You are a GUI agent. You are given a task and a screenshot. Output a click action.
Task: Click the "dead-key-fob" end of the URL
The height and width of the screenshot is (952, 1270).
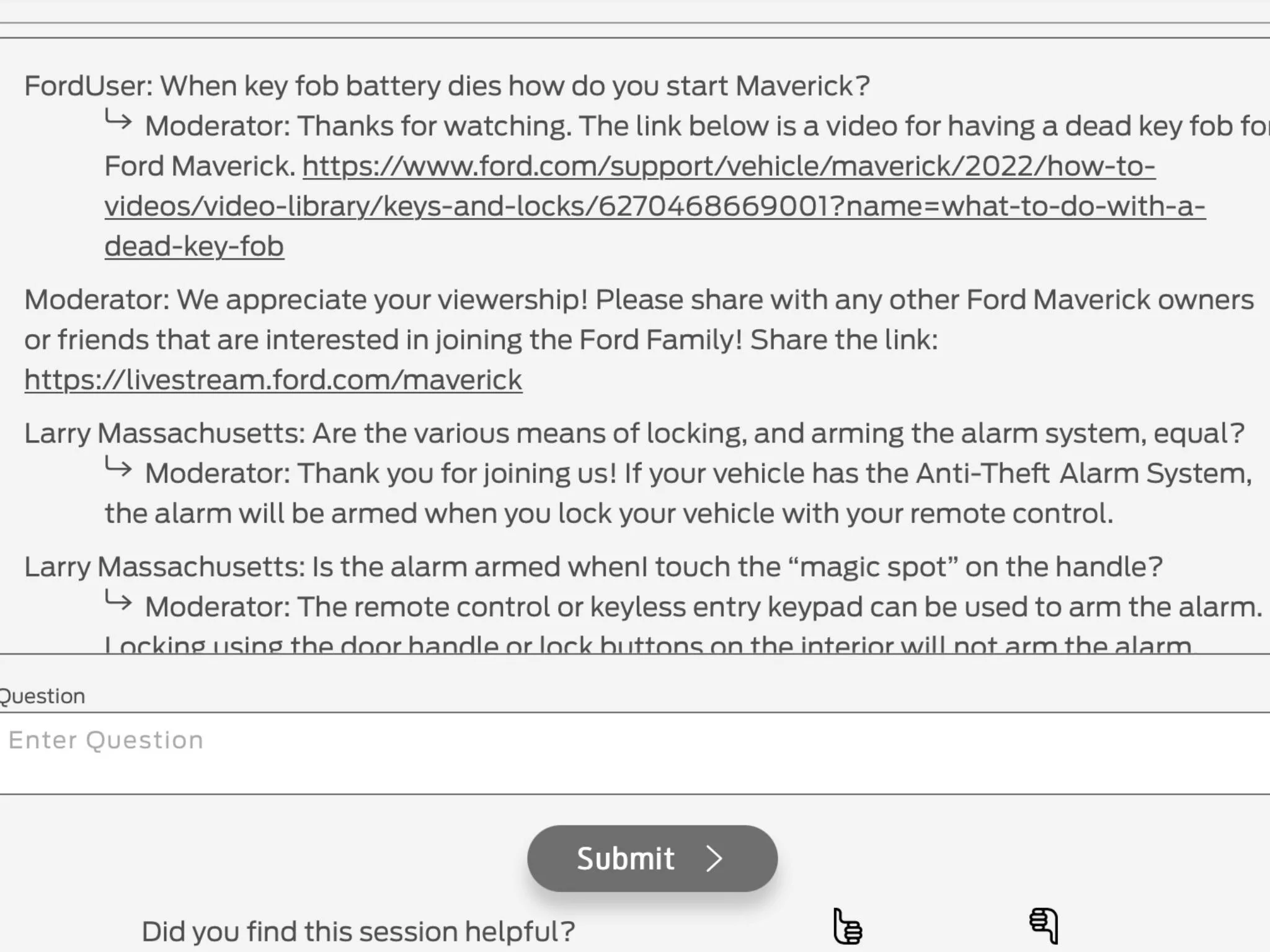click(194, 246)
